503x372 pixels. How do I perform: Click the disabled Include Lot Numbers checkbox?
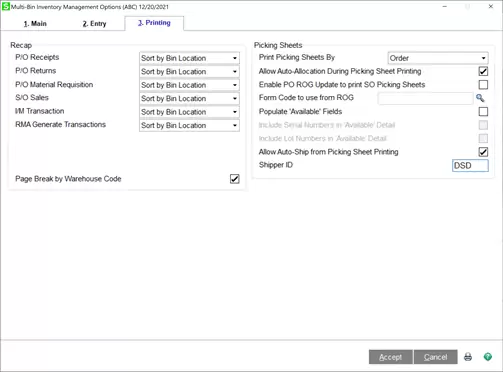483,138
